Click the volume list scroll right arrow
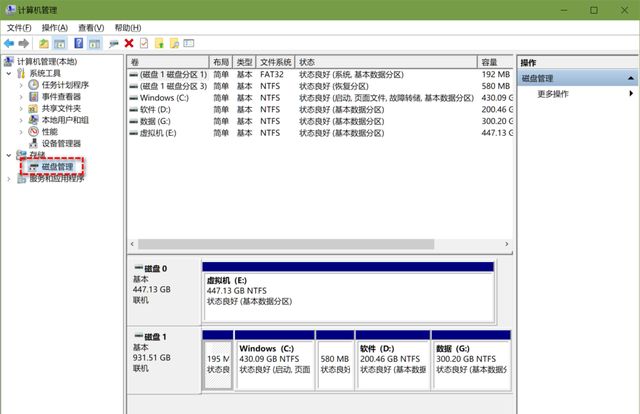 pos(507,244)
